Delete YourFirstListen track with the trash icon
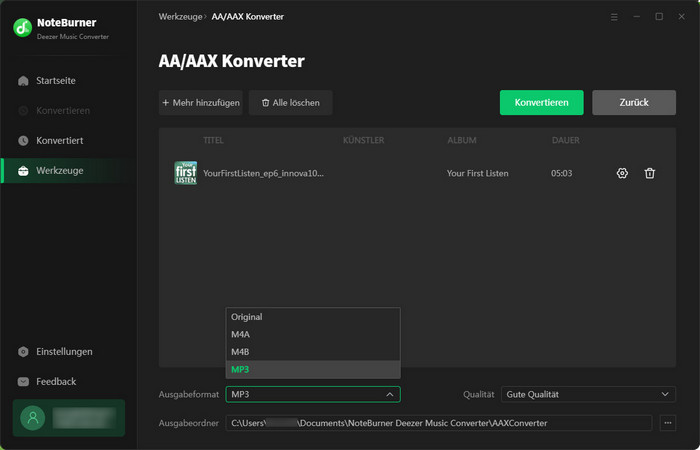The width and height of the screenshot is (700, 450). pos(650,173)
